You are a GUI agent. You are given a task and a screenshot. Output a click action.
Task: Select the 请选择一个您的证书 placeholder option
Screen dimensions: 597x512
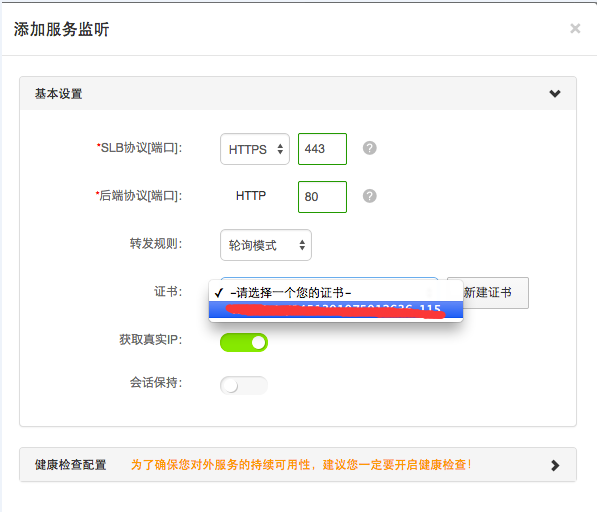tap(336, 292)
